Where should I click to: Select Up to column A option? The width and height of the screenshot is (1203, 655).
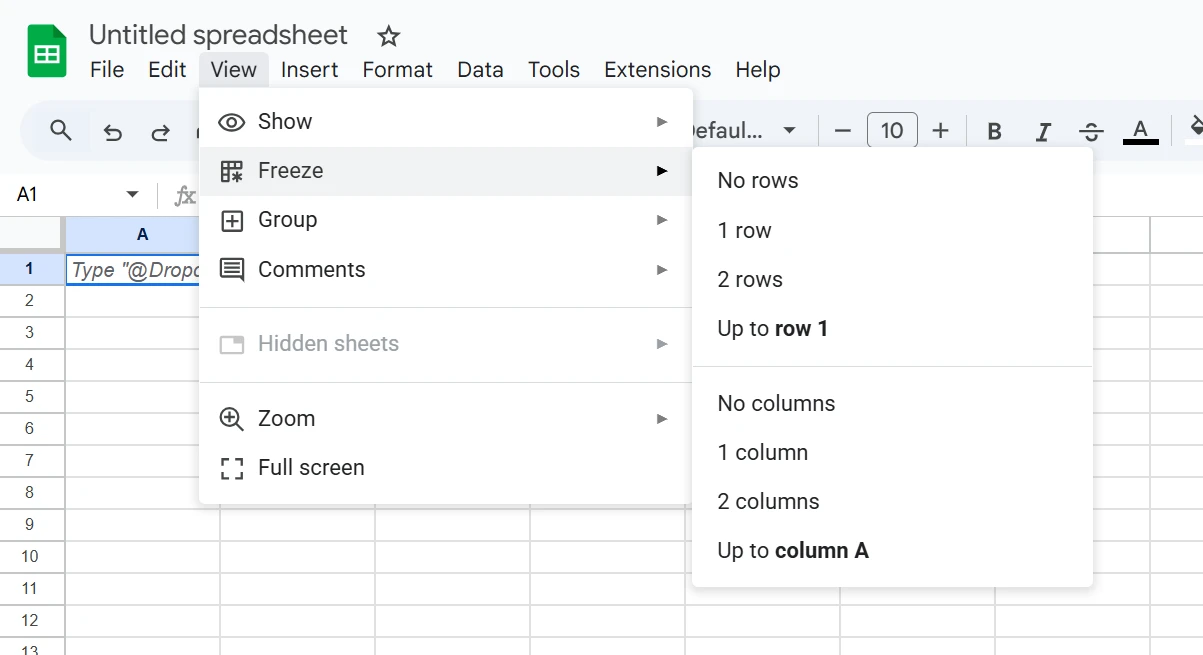(x=793, y=551)
